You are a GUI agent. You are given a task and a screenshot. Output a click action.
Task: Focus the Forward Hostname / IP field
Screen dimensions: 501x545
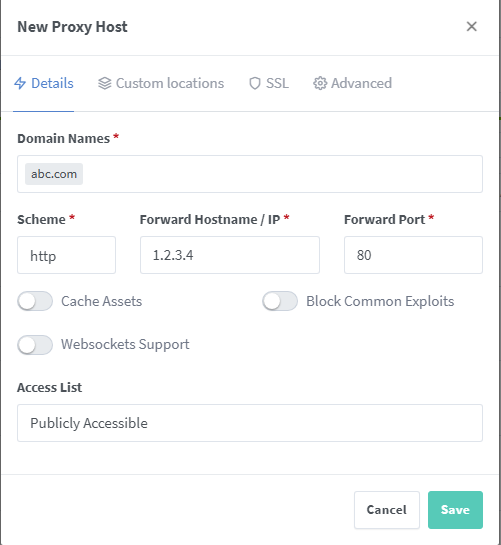pyautogui.click(x=230, y=255)
